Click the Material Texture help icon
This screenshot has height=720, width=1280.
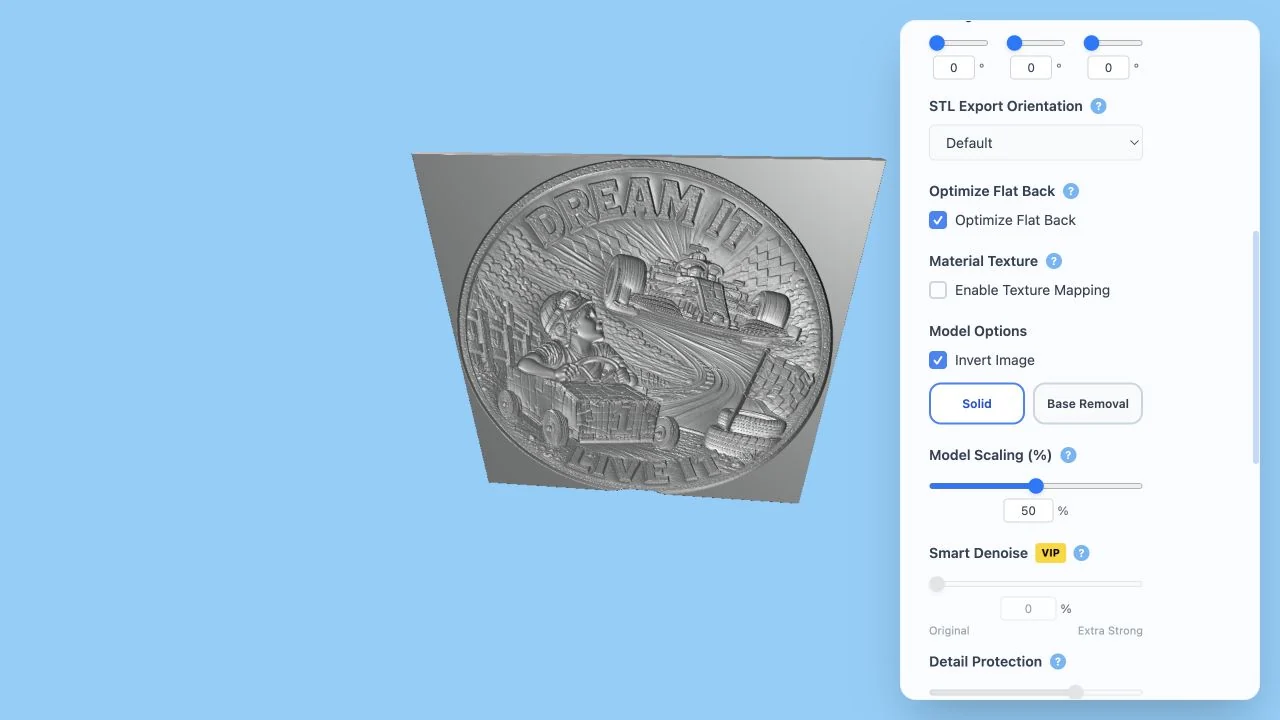click(x=1054, y=261)
